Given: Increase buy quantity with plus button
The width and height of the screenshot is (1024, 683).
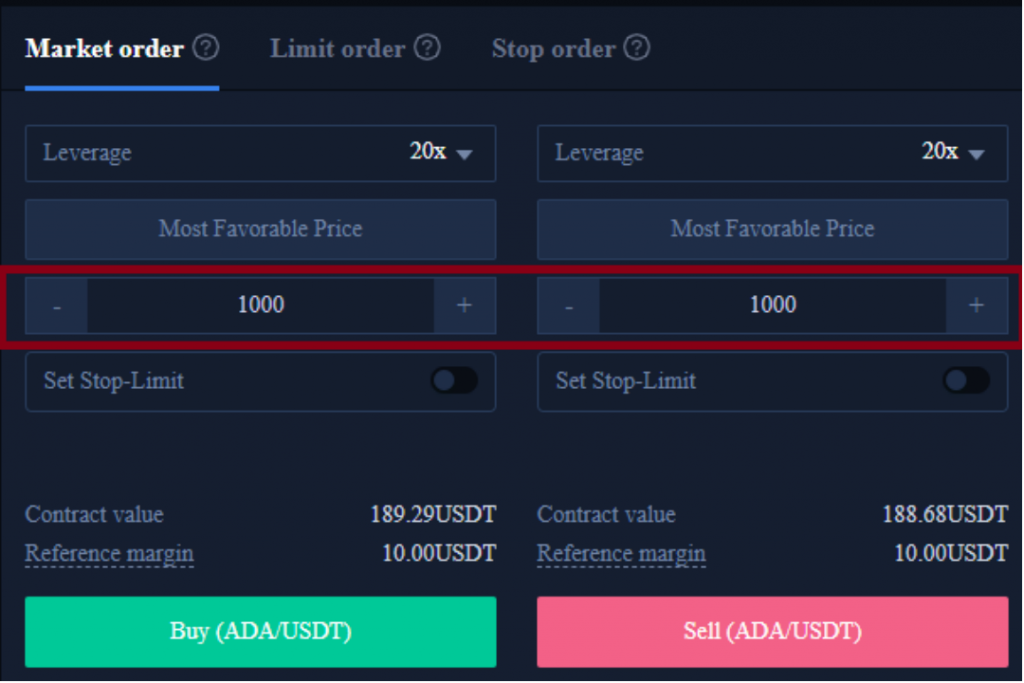Looking at the screenshot, I should click(464, 306).
